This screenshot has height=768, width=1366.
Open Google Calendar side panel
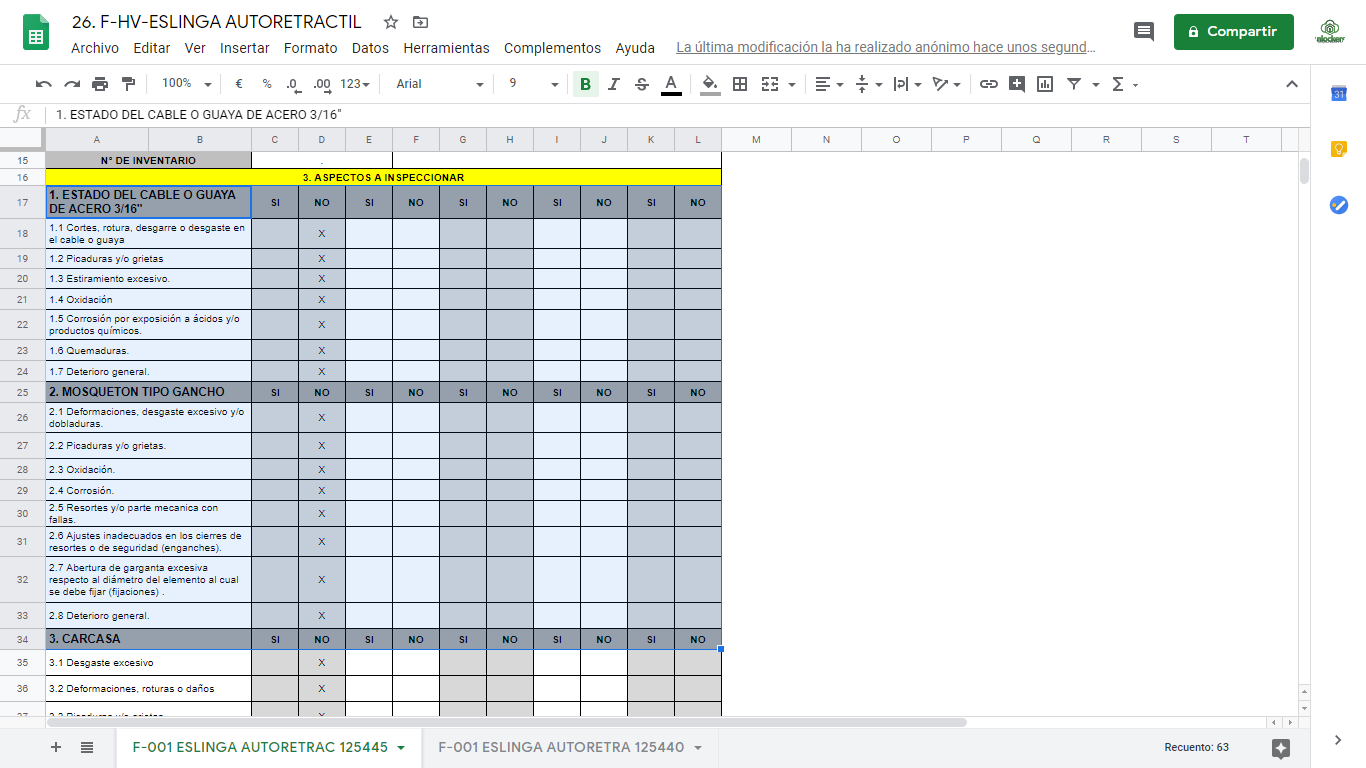click(x=1339, y=94)
